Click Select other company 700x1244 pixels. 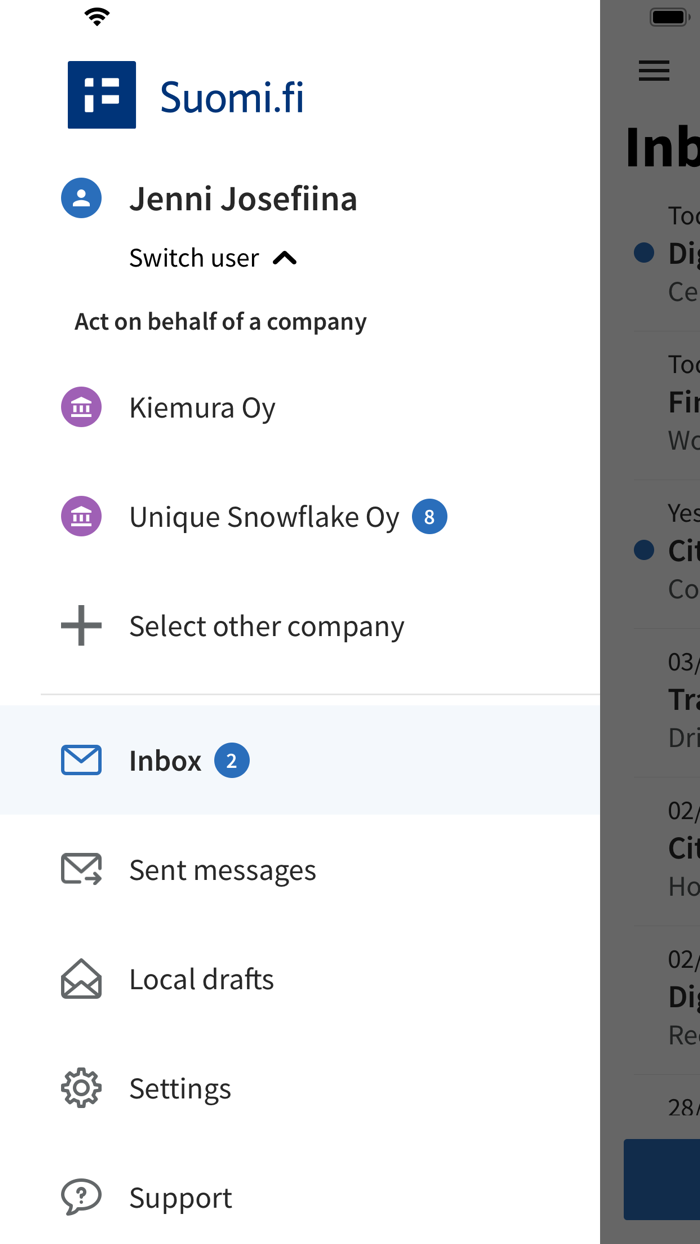tap(266, 625)
